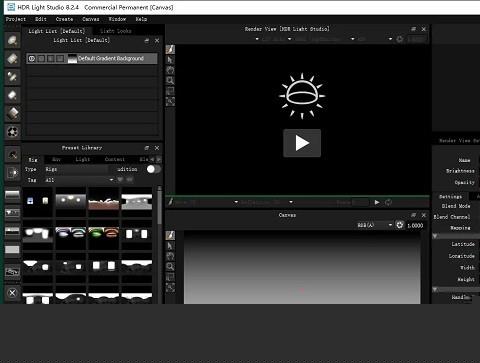Switch to the Content tab in Preset Library
480x363 pixels.
coord(114,159)
